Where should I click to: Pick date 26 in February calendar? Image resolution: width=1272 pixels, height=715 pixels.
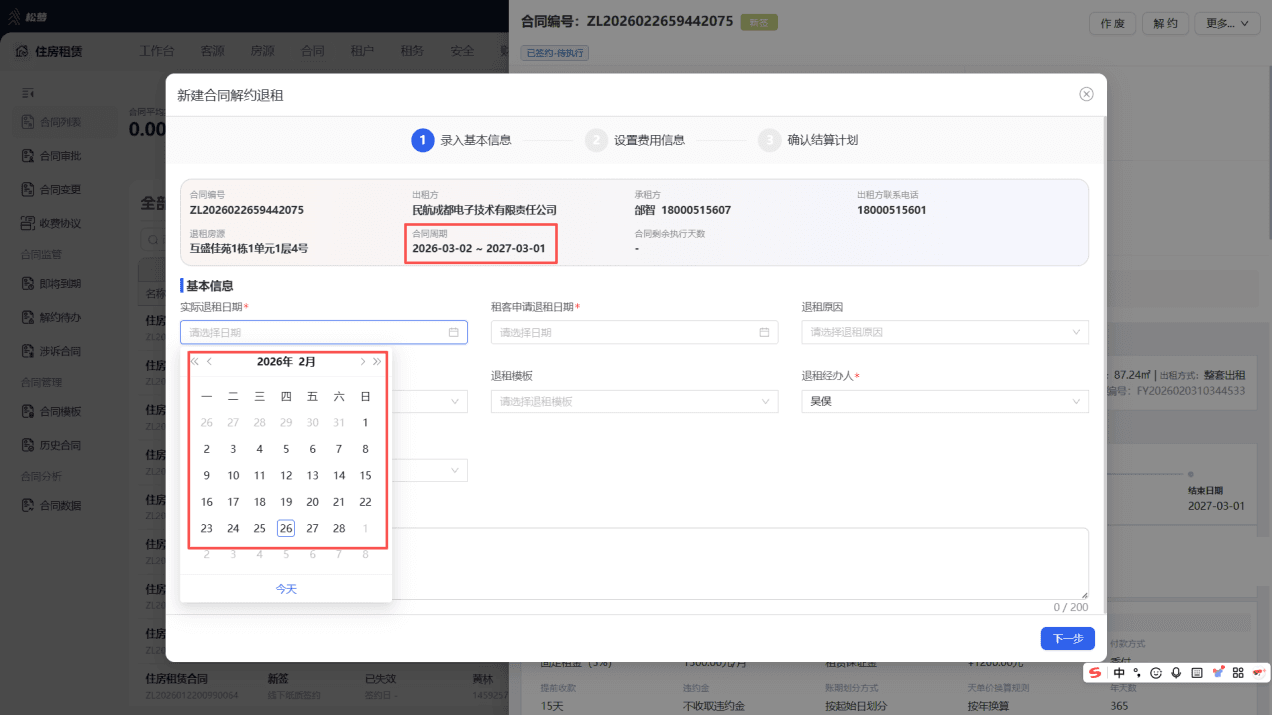click(286, 528)
